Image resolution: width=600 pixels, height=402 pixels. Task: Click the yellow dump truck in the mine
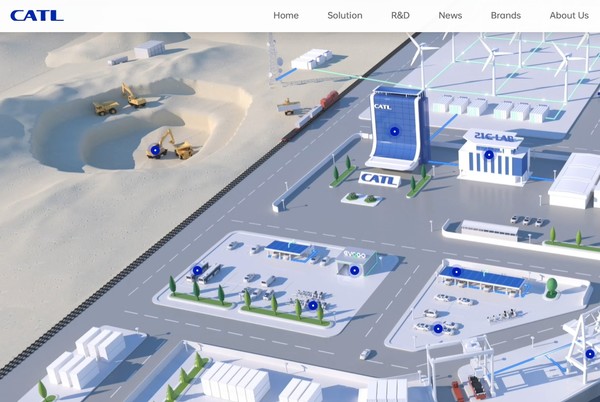[x=105, y=107]
